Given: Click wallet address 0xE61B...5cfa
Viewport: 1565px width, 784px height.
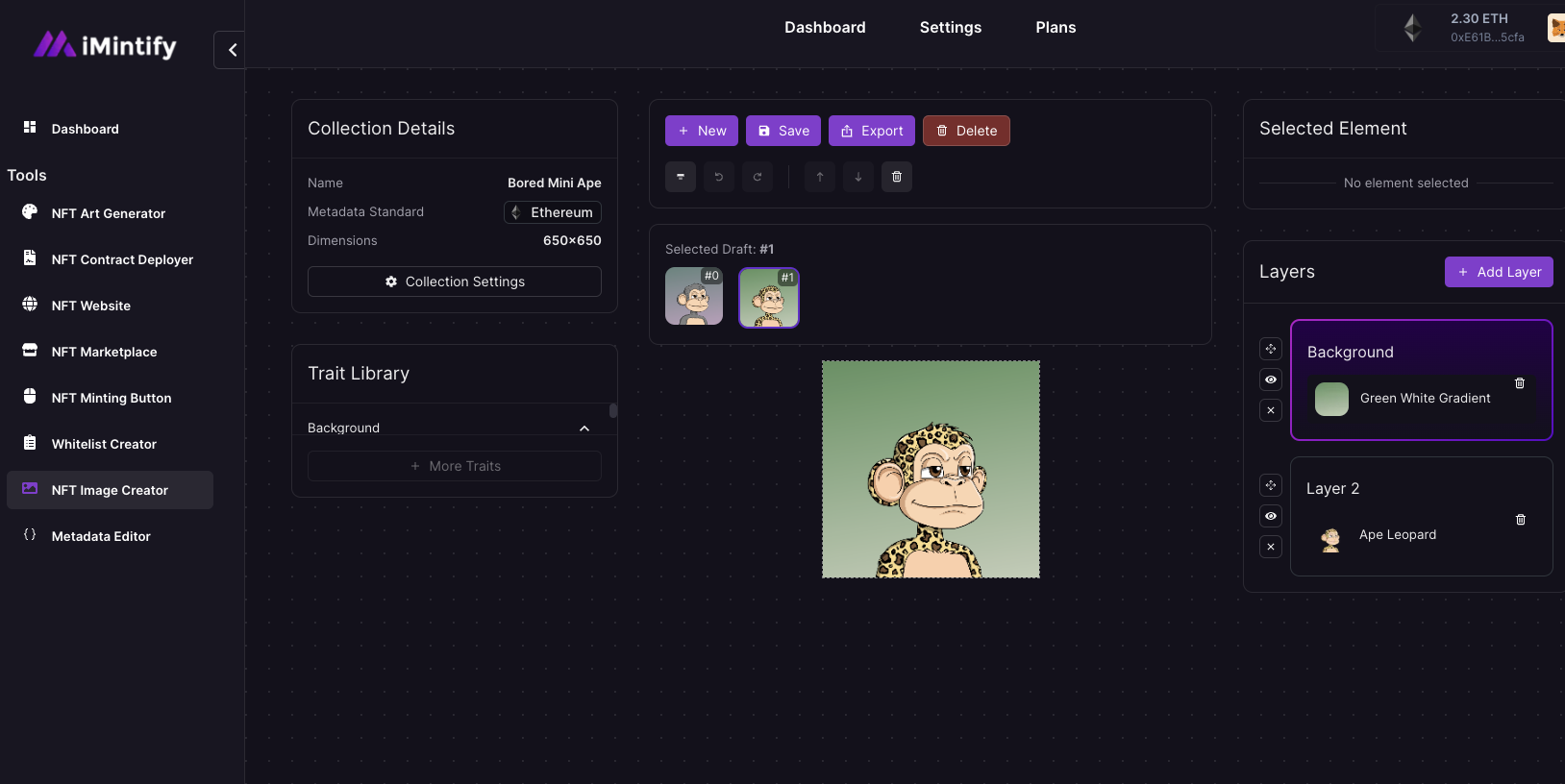Looking at the screenshot, I should 1487,37.
